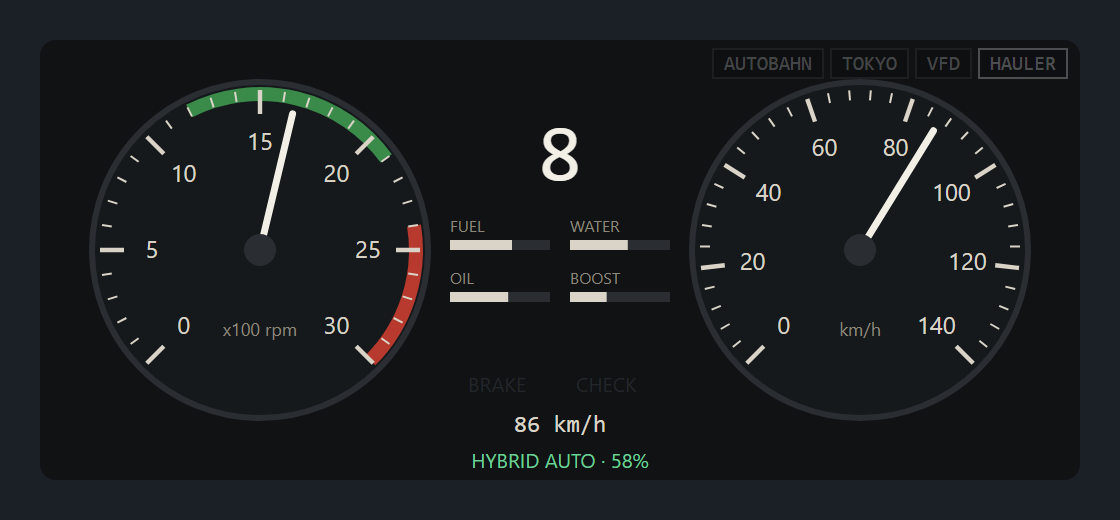Click the 60 mark on the speedometer
Viewport: 1120px width, 520px height.
click(824, 148)
